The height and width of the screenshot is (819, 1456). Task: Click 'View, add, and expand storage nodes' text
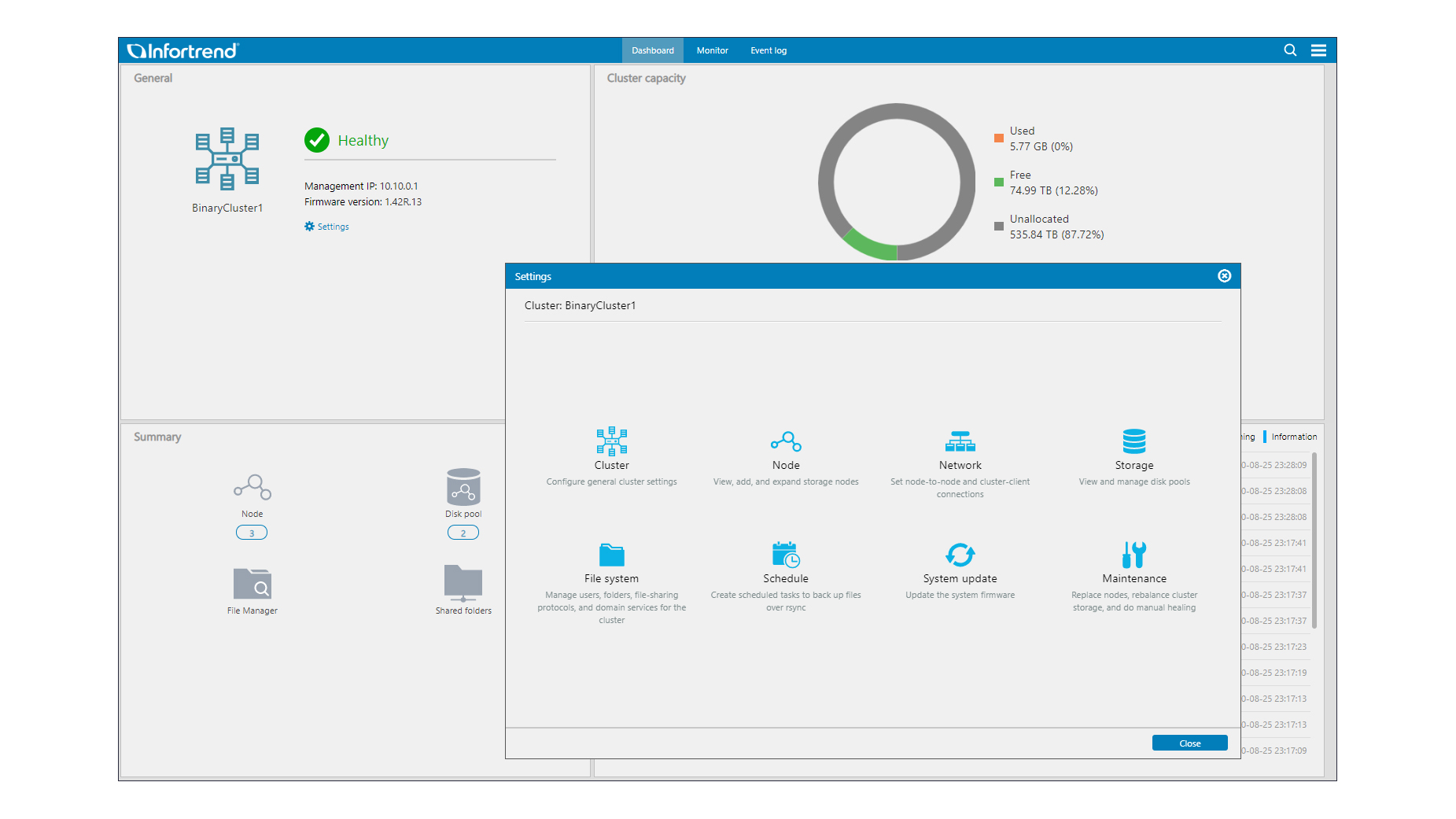click(786, 481)
